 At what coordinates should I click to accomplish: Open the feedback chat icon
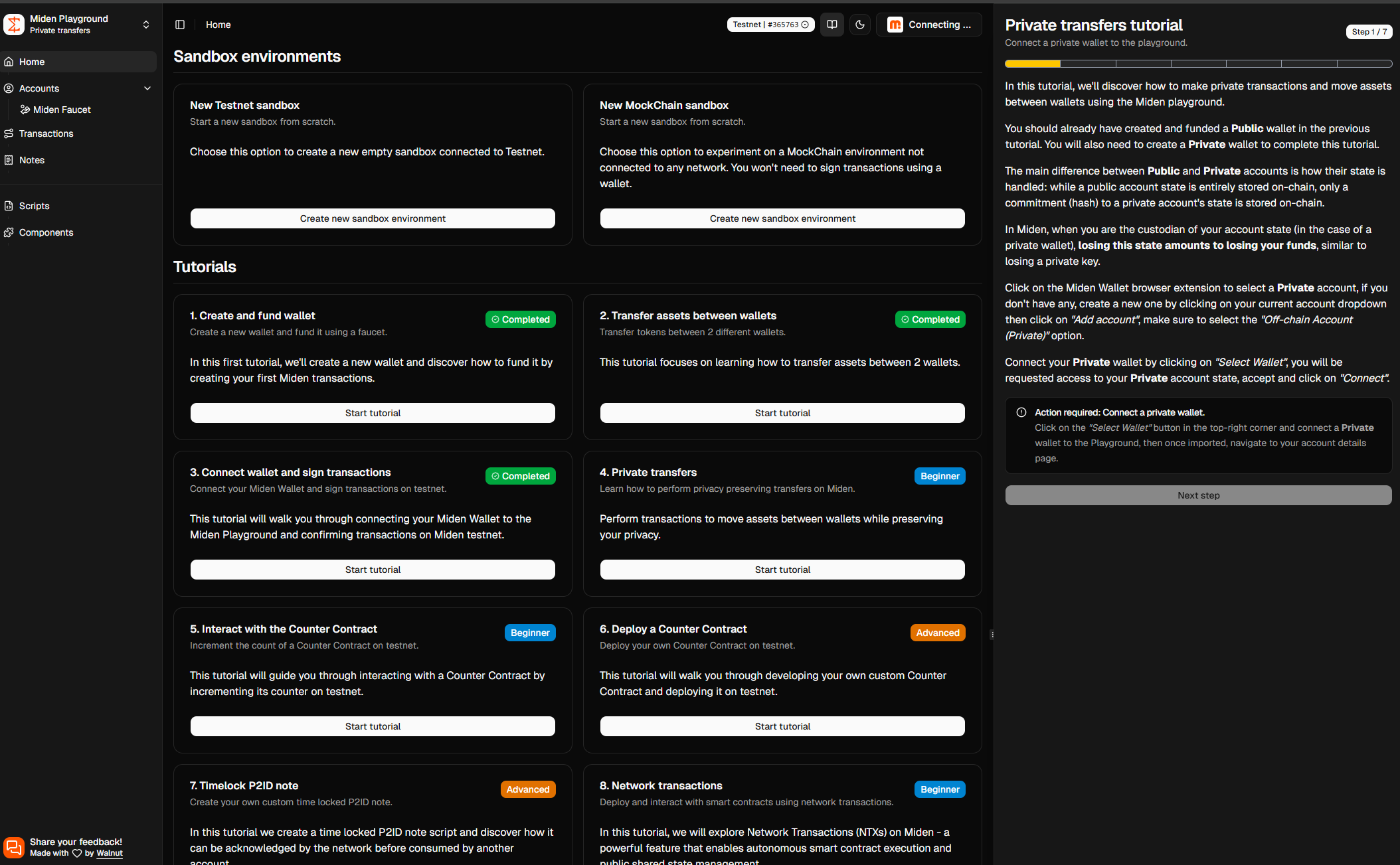[14, 847]
